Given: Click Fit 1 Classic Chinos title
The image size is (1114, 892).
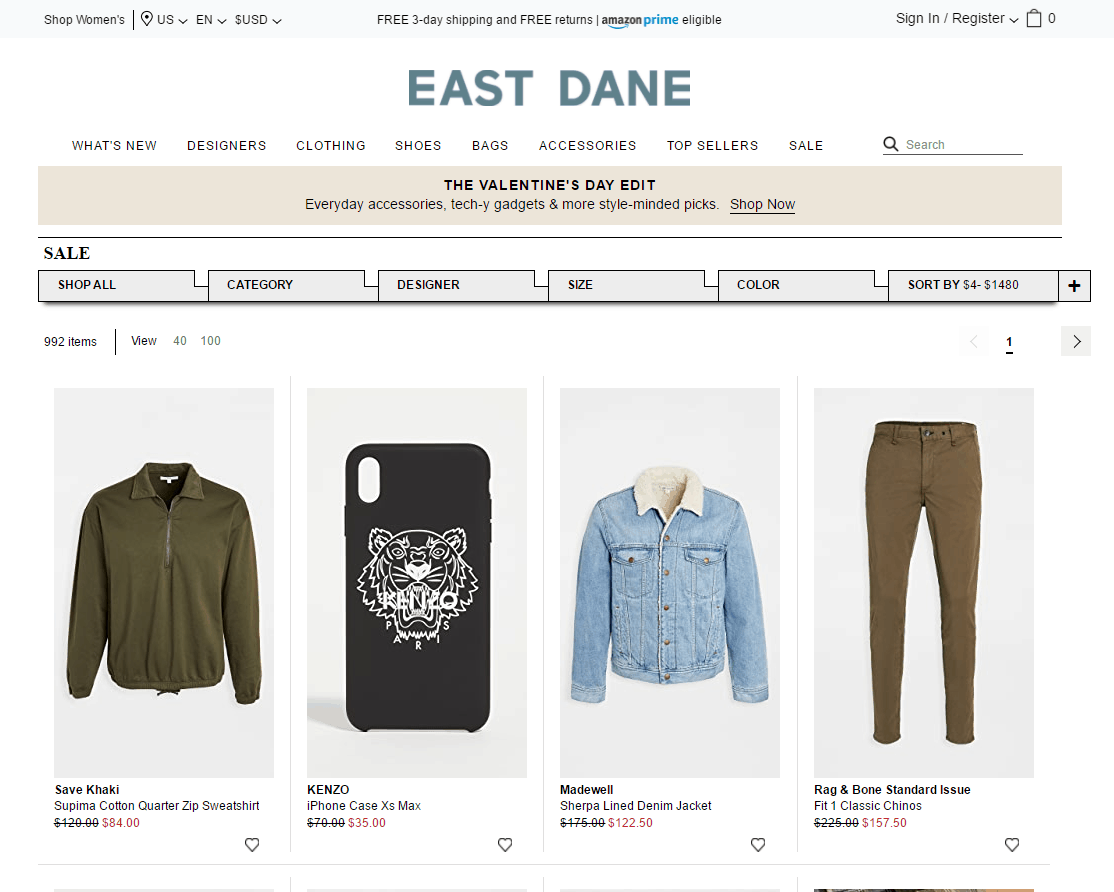Looking at the screenshot, I should coord(867,806).
